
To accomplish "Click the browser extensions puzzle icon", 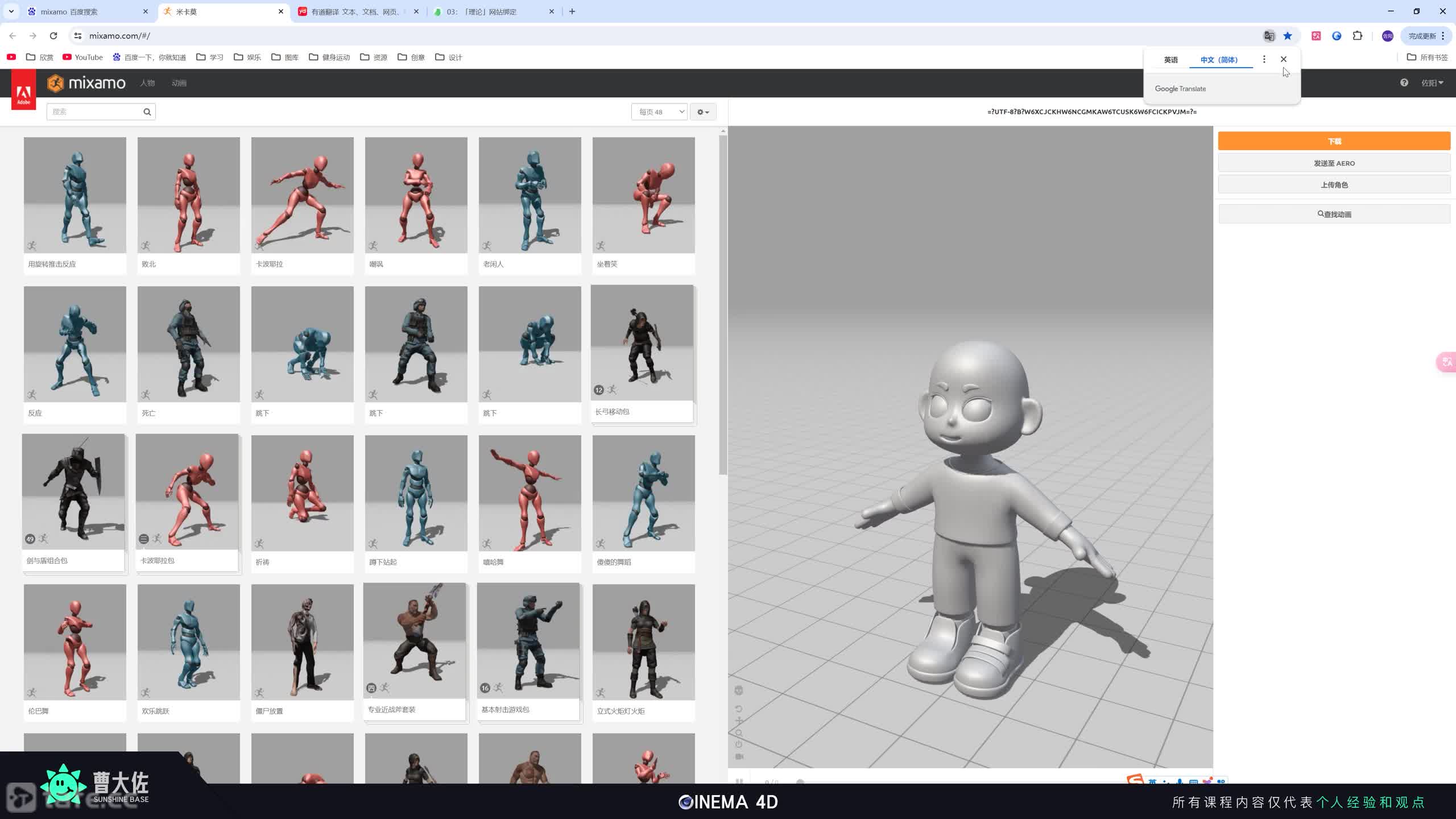I will click(1358, 36).
